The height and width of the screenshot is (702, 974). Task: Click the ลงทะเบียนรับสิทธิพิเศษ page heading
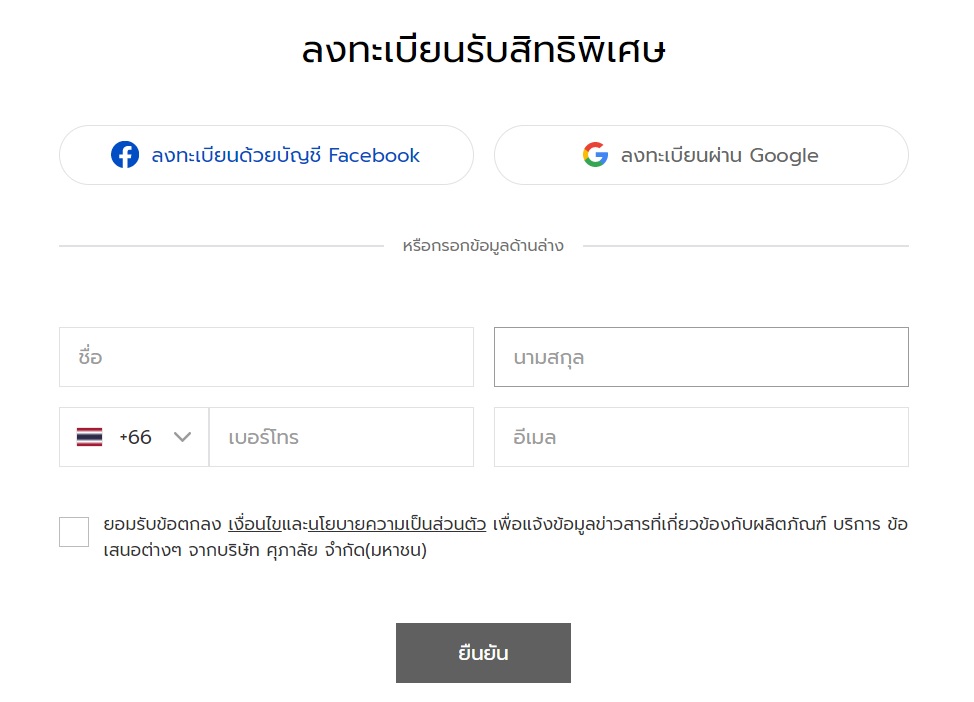[x=483, y=50]
